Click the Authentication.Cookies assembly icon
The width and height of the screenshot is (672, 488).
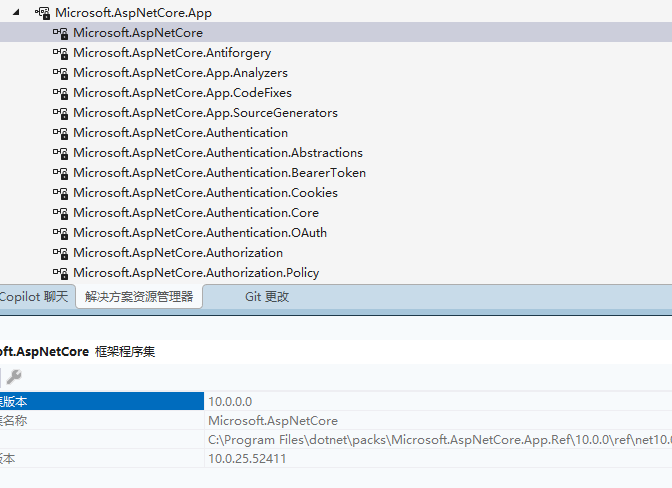tap(60, 193)
